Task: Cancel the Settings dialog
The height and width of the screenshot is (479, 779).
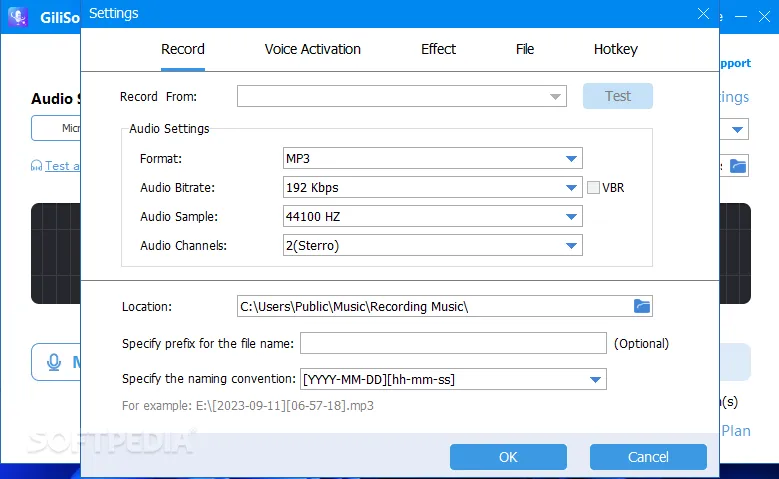Action: [x=648, y=457]
